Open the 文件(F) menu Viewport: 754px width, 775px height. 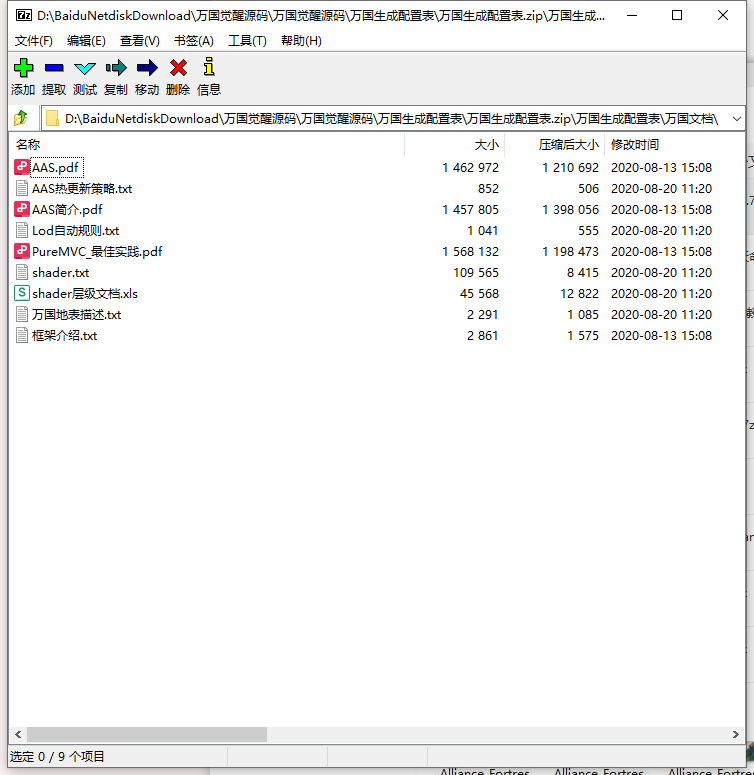[34, 41]
